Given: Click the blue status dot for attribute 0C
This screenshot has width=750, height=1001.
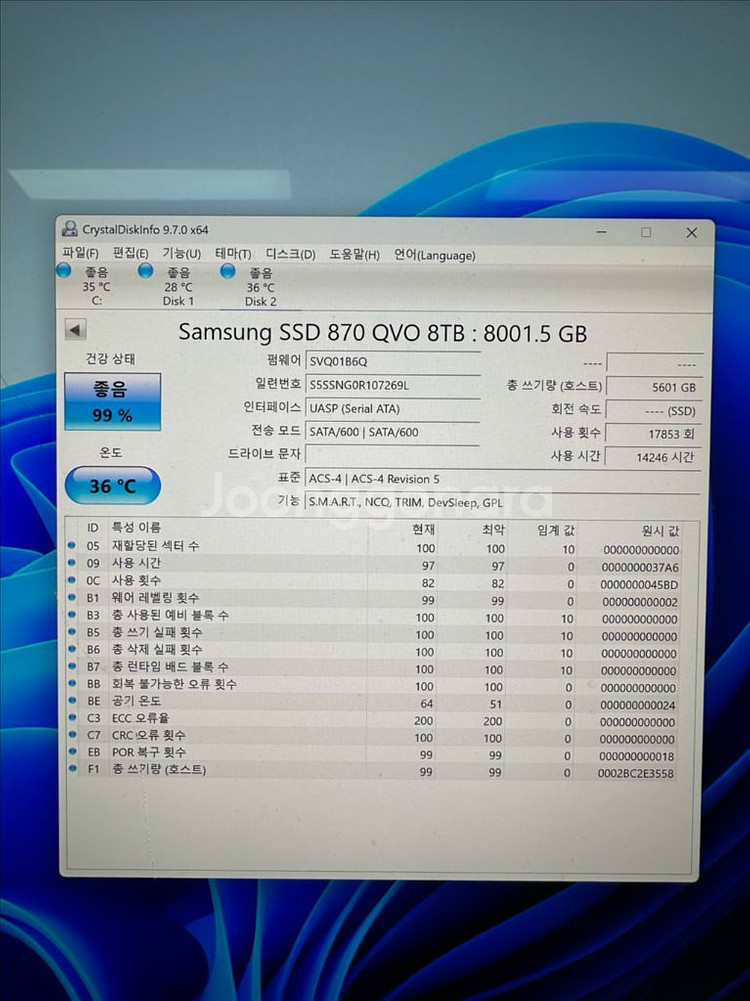Looking at the screenshot, I should click(71, 580).
